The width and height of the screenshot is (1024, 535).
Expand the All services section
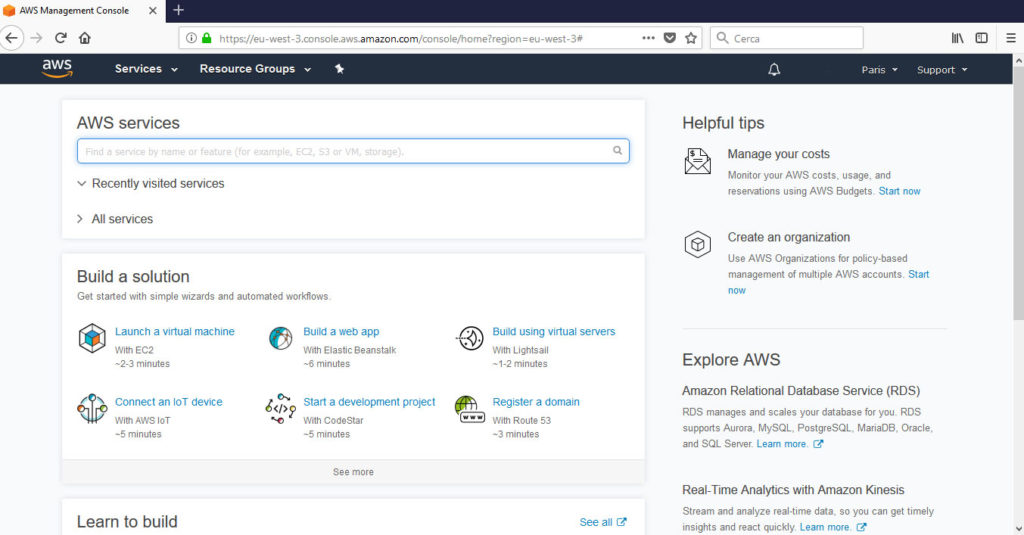[115, 219]
